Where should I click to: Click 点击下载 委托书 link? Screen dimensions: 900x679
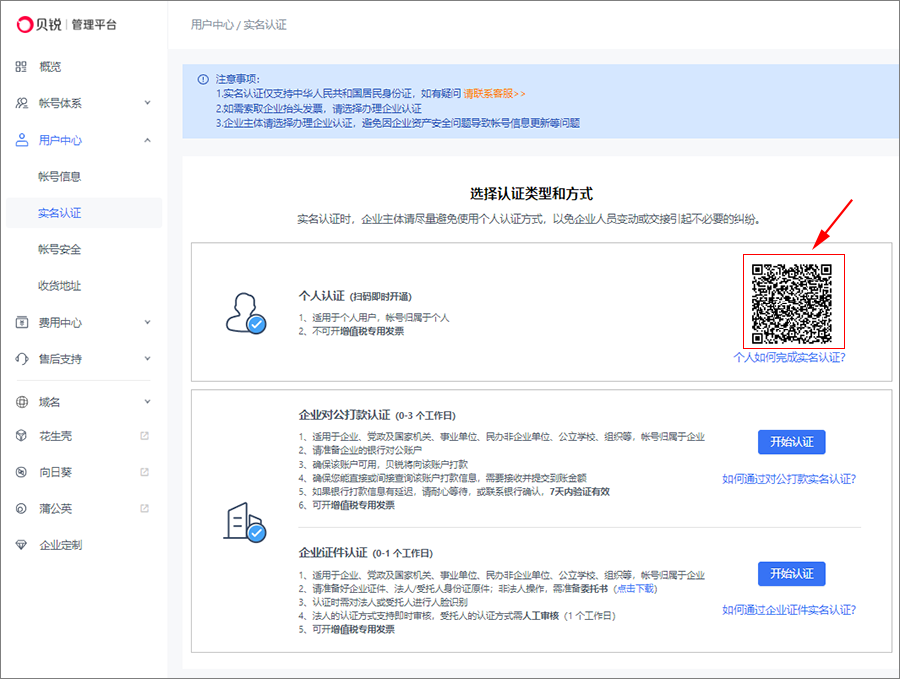tap(636, 588)
